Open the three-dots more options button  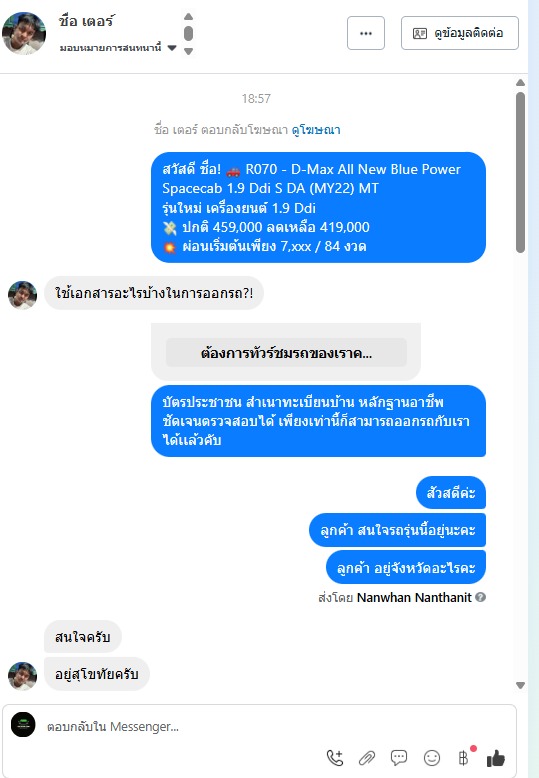point(366,33)
